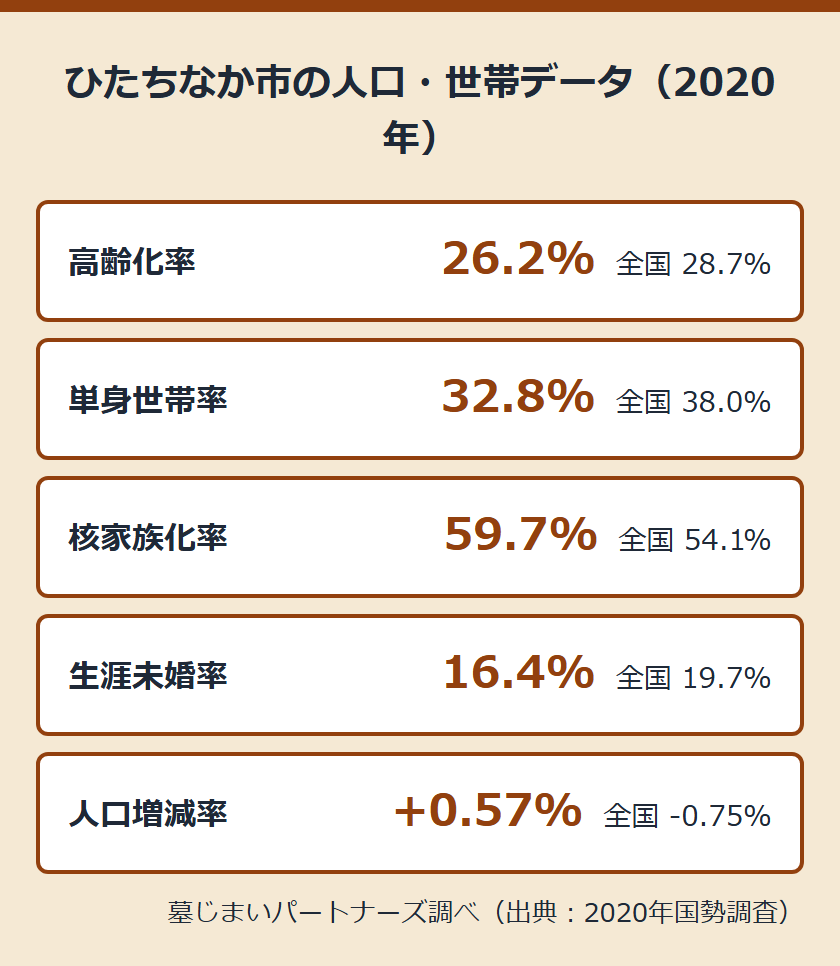Select the 高齢化率 label
The width and height of the screenshot is (840, 966).
click(x=132, y=262)
